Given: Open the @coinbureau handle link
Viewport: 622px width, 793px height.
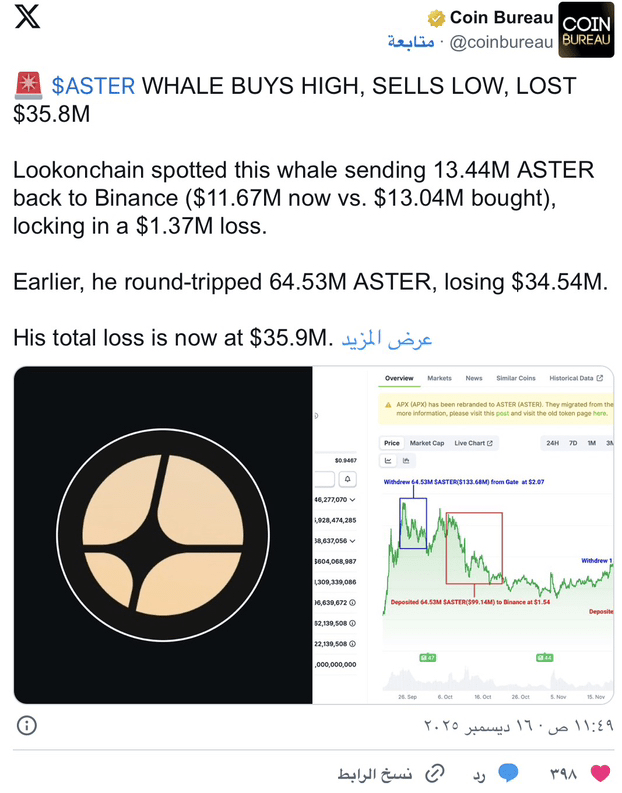Looking at the screenshot, I should click(501, 42).
